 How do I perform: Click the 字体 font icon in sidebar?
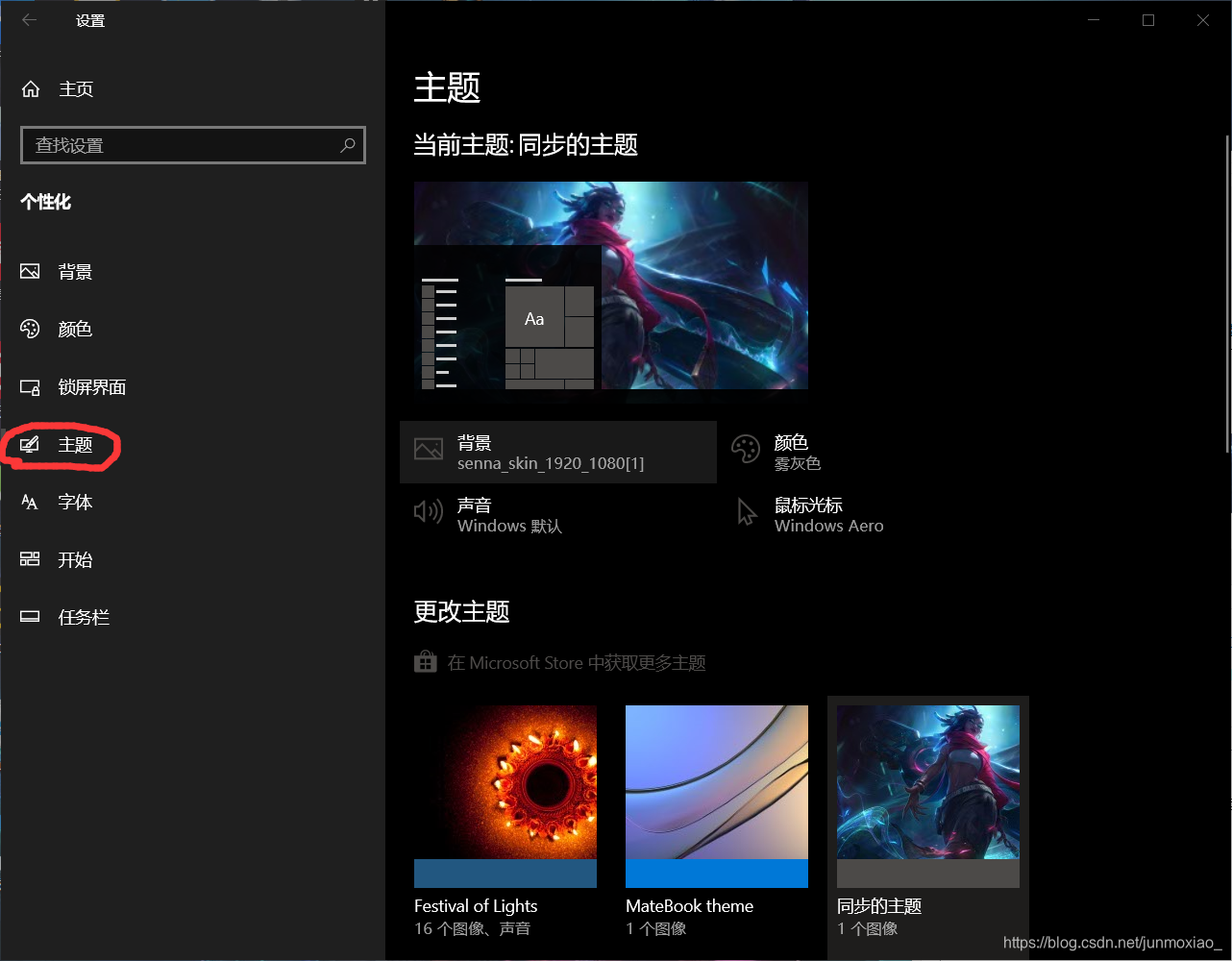click(x=30, y=502)
